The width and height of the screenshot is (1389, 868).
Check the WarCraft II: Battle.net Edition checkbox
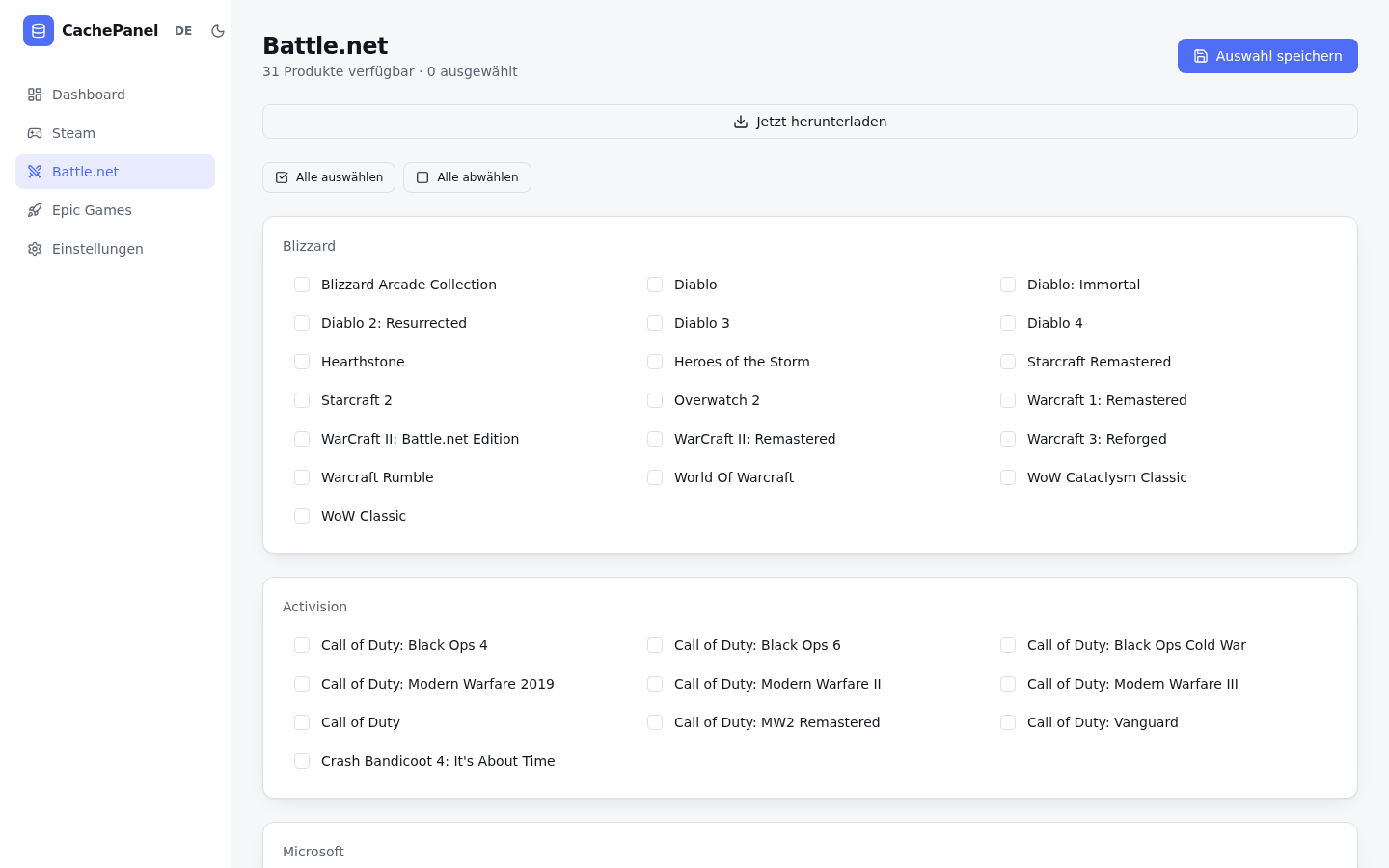pos(302,439)
